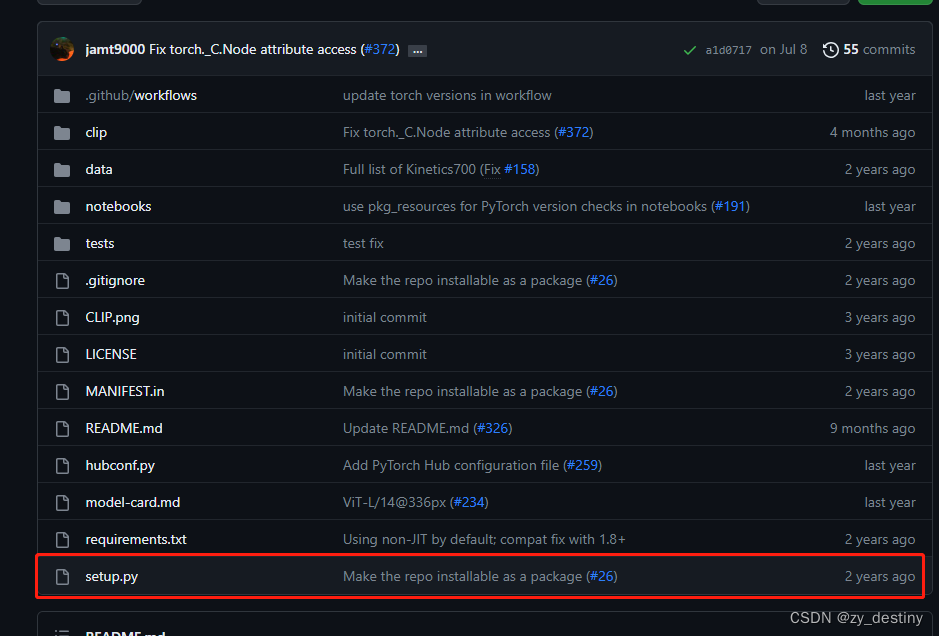
Task: Open the .gitignore file
Action: [115, 280]
